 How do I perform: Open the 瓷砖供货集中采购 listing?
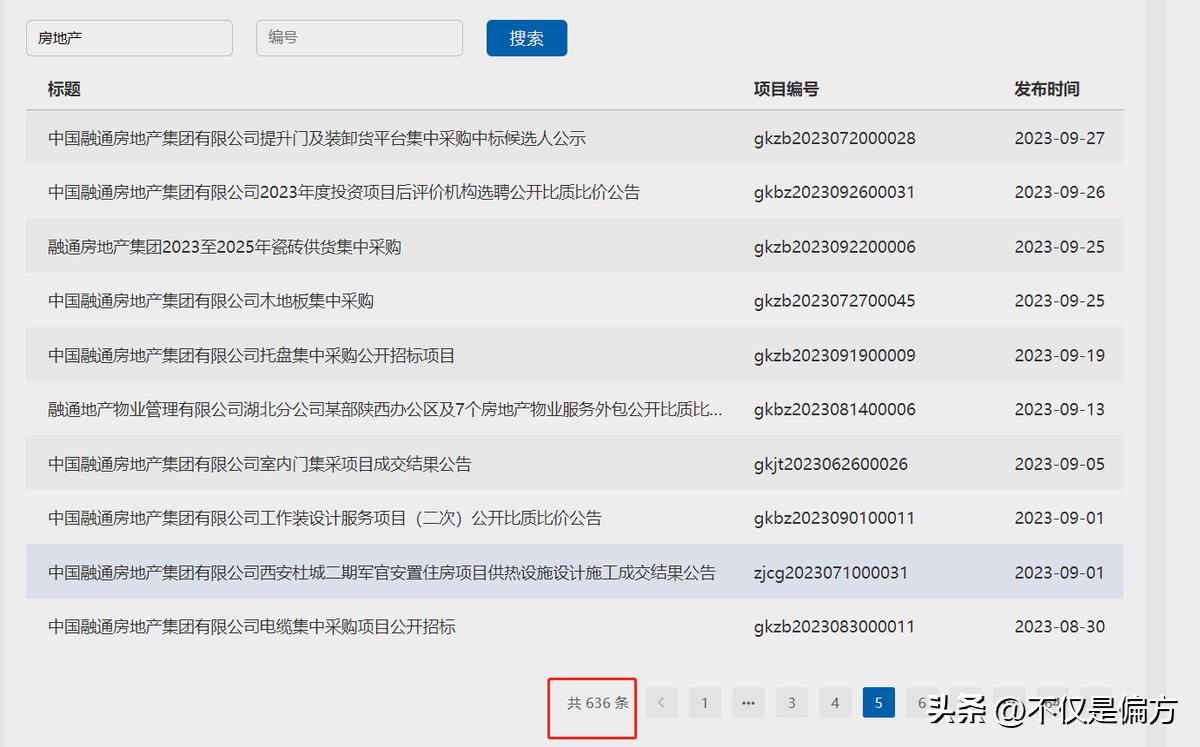[x=225, y=247]
